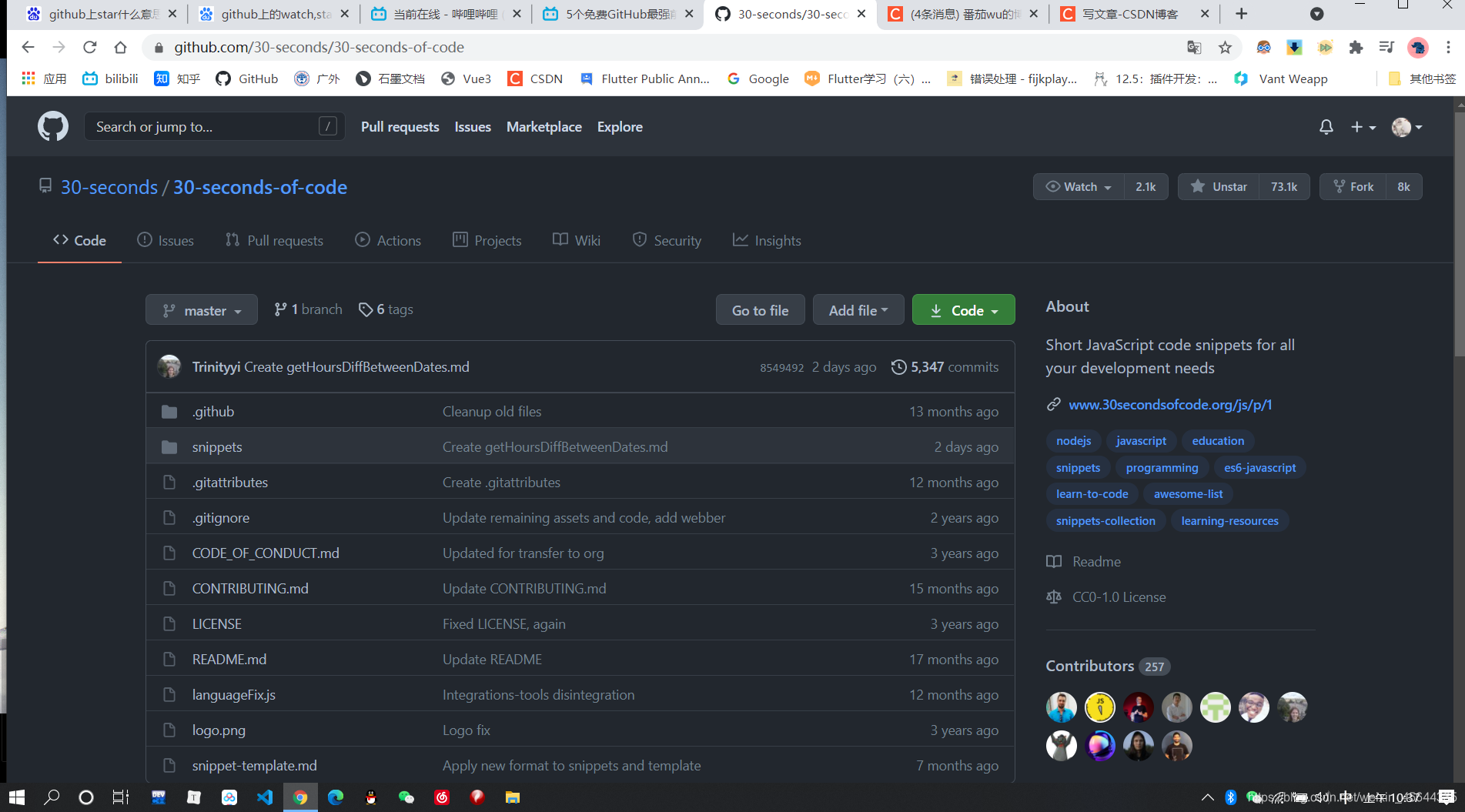Screen dimensions: 1465x812
Task: Open the plus create-new dropdown
Action: 1363,127
